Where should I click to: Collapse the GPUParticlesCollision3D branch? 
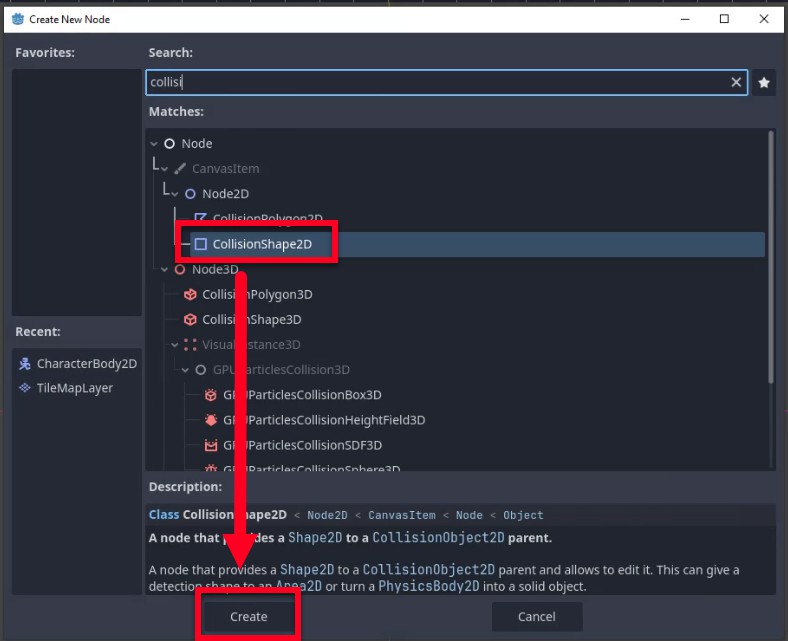pos(185,370)
